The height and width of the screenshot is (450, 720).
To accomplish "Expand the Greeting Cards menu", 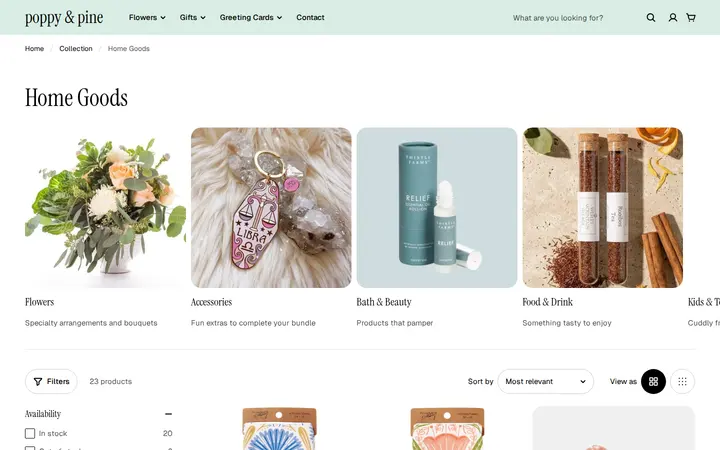I will click(251, 17).
